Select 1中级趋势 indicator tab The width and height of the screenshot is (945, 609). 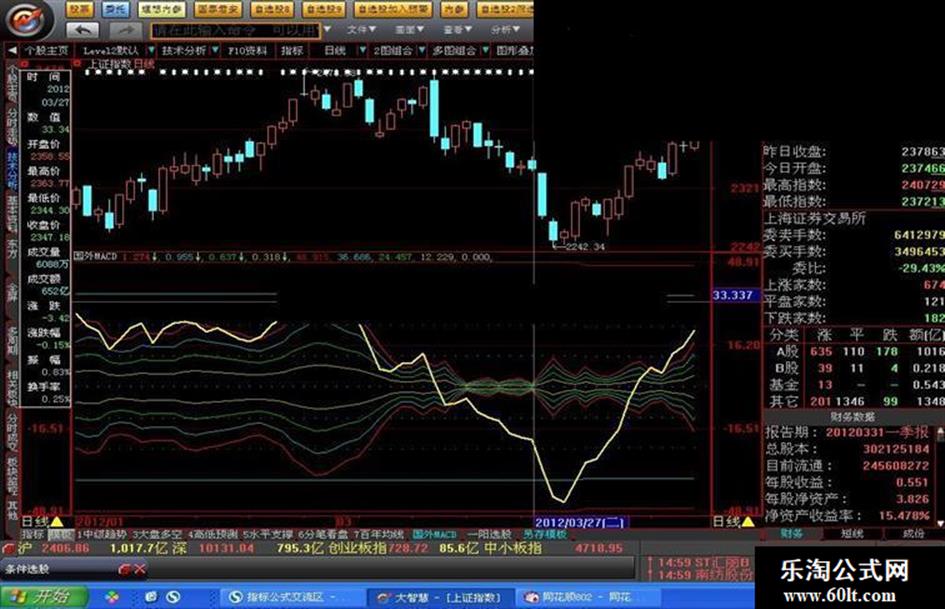(x=102, y=534)
